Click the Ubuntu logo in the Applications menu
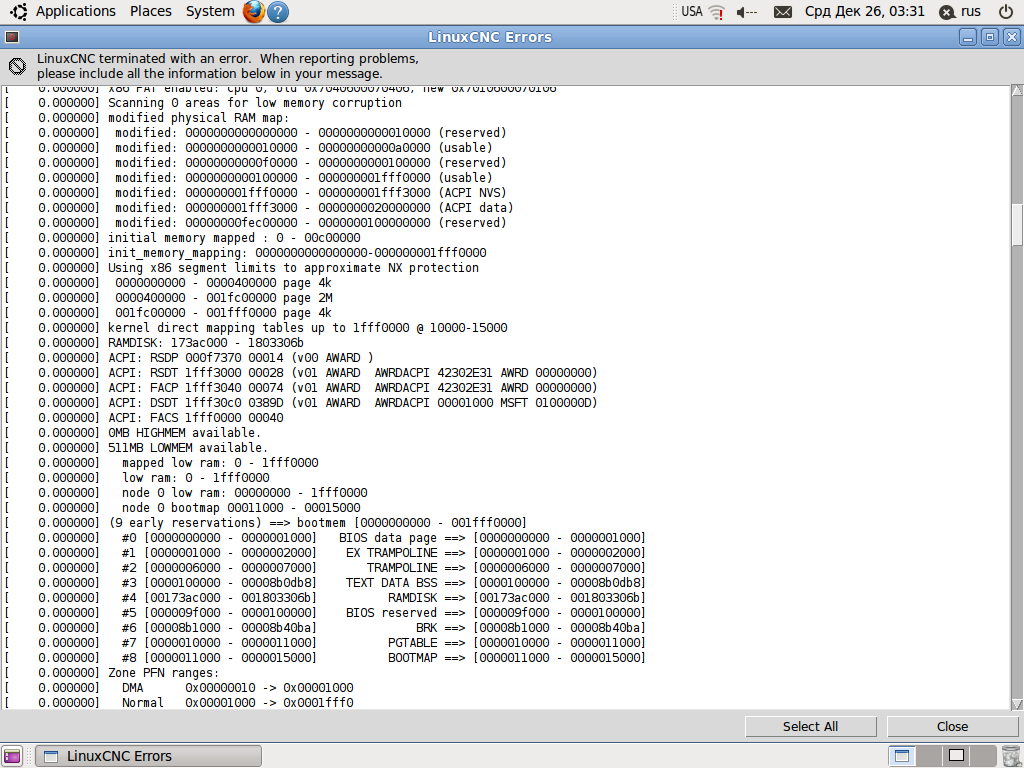 19,11
